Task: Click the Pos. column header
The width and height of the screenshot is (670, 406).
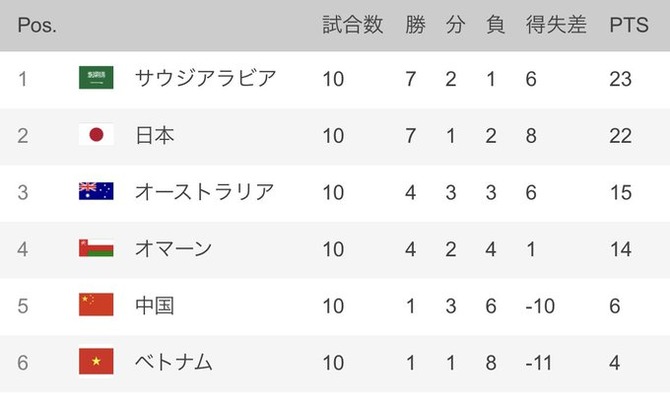Action: tap(37, 25)
